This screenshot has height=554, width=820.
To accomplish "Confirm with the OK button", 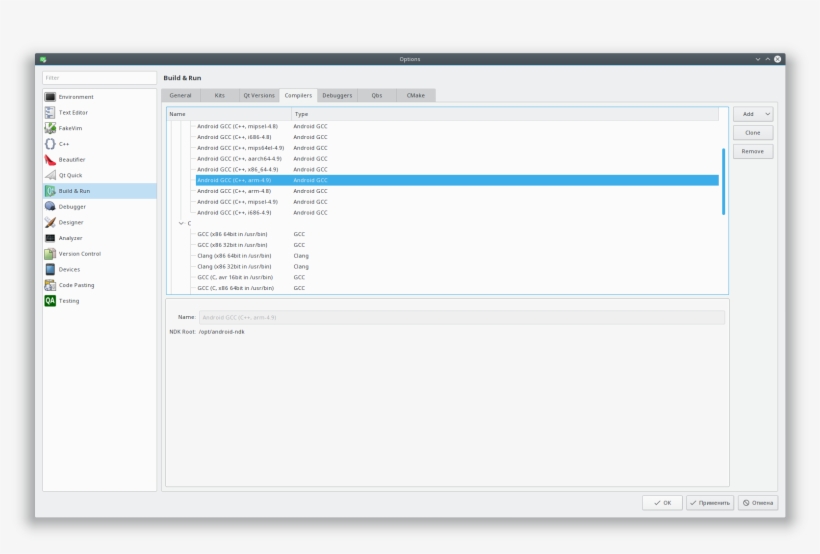I will click(x=662, y=503).
